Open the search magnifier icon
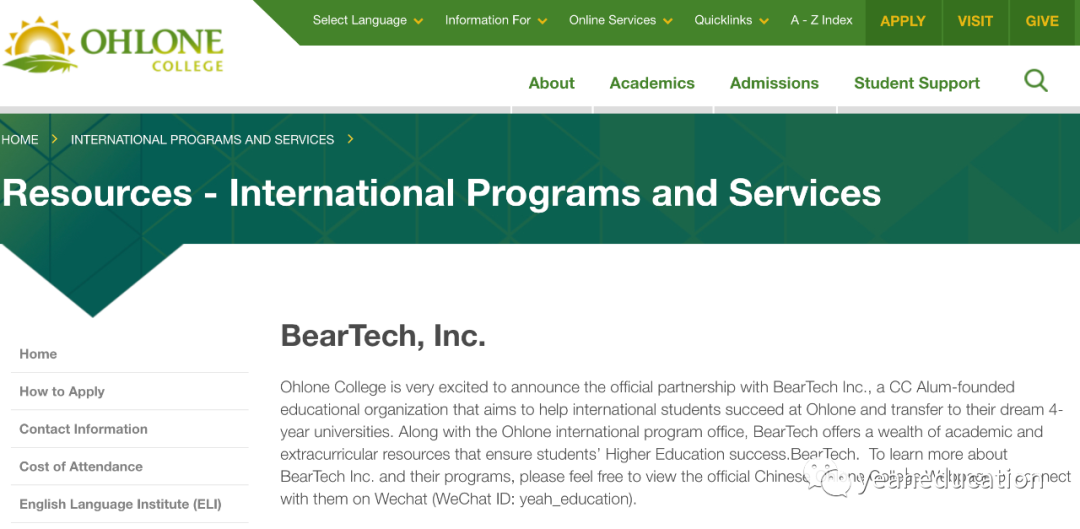This screenshot has height=529, width=1080. (x=1035, y=81)
